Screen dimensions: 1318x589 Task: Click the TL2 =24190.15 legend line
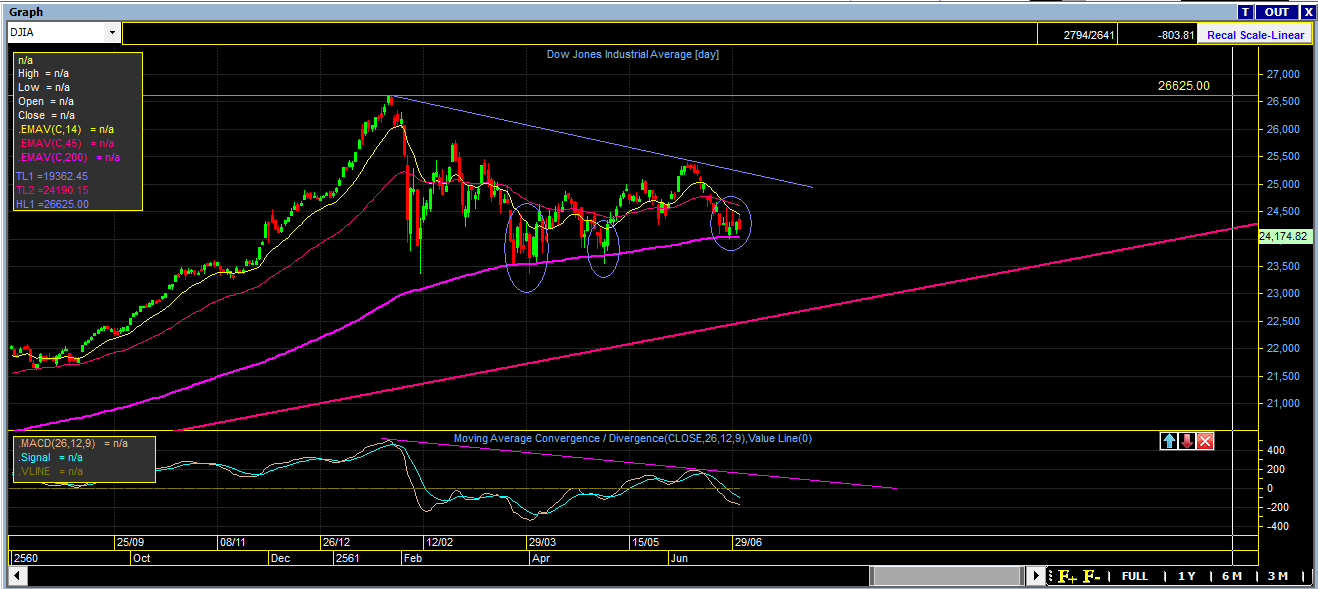coord(52,190)
